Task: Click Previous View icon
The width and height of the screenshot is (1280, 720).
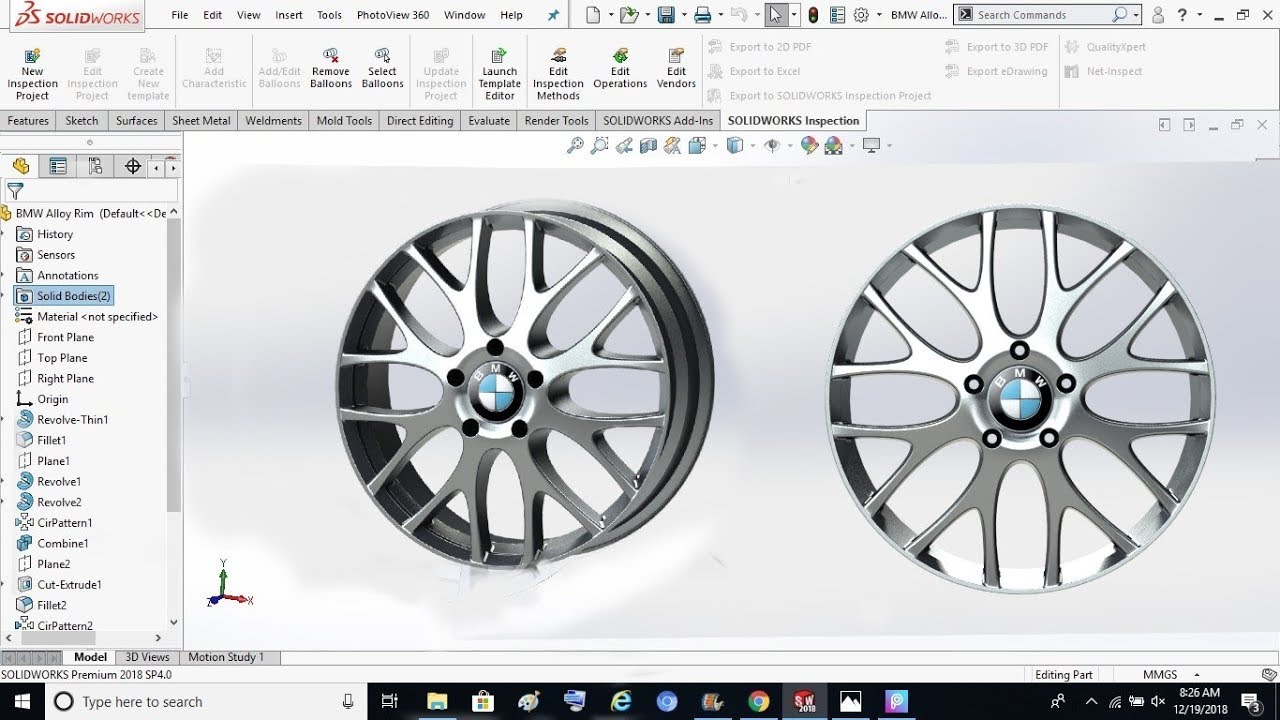Action: coord(624,146)
